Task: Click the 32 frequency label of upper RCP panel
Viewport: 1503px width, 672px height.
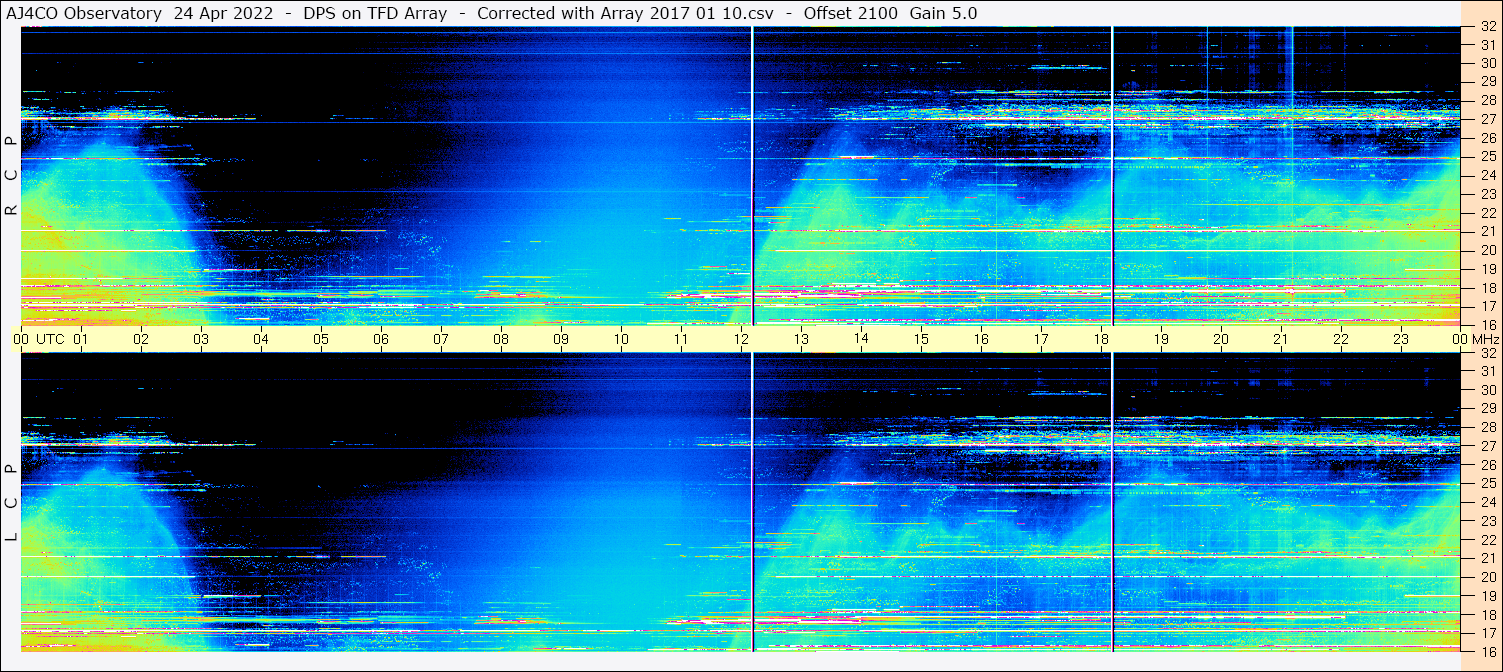Action: [1488, 27]
